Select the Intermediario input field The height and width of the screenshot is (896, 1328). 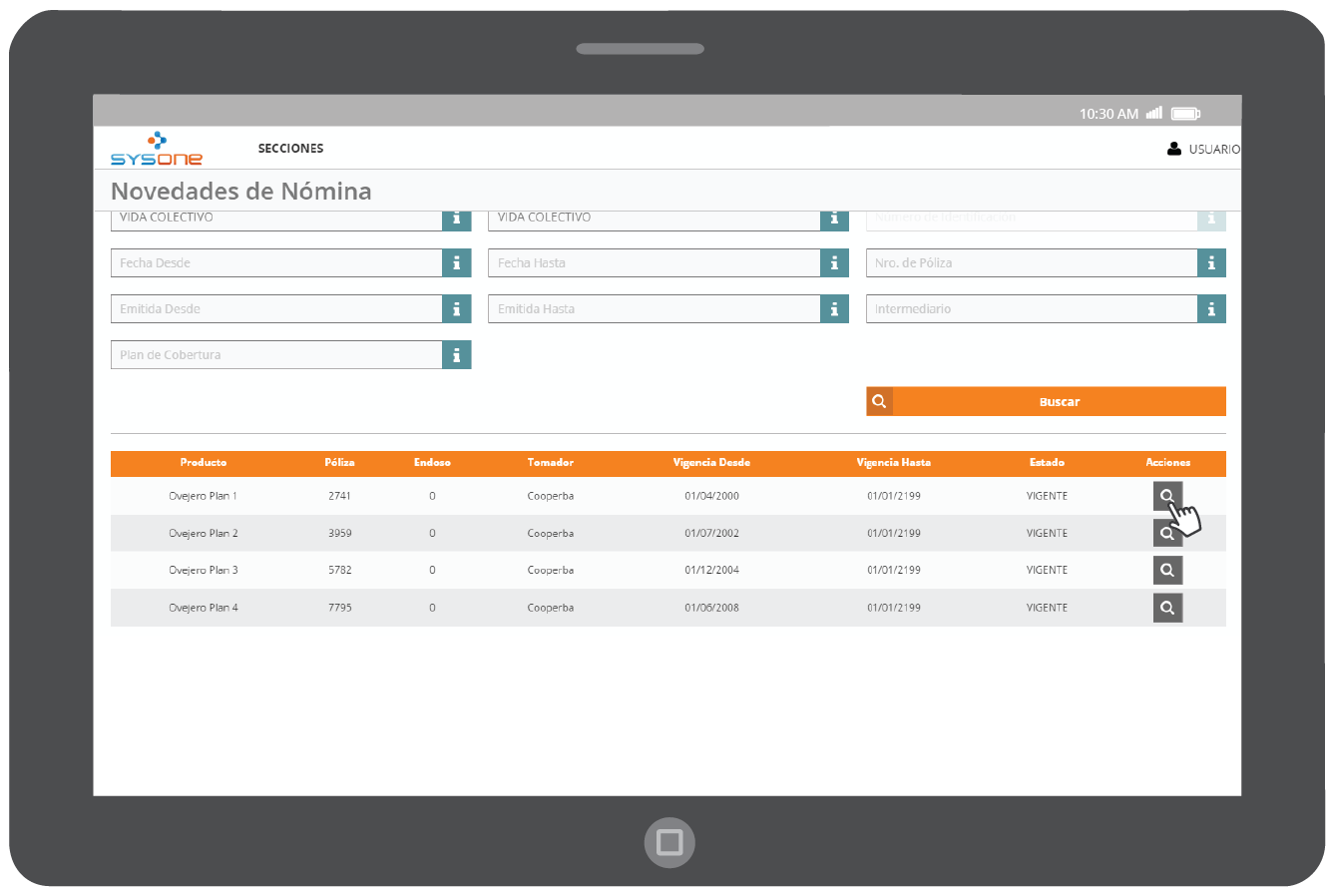pos(1031,309)
